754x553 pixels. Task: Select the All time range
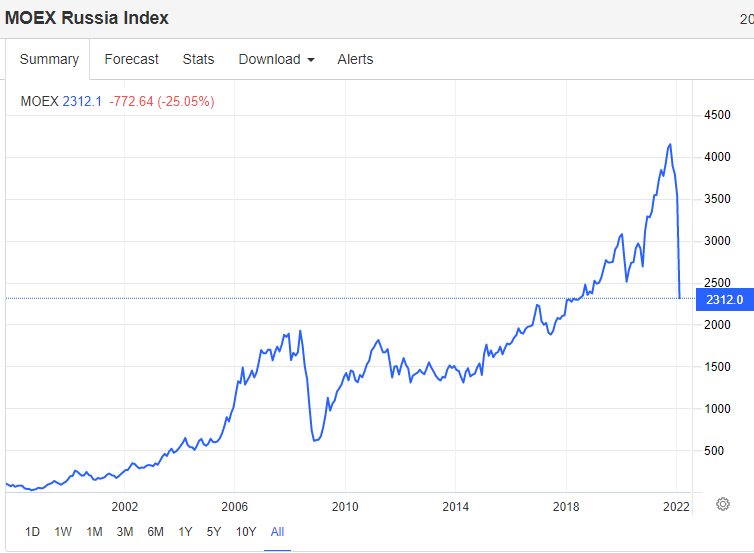click(x=277, y=532)
